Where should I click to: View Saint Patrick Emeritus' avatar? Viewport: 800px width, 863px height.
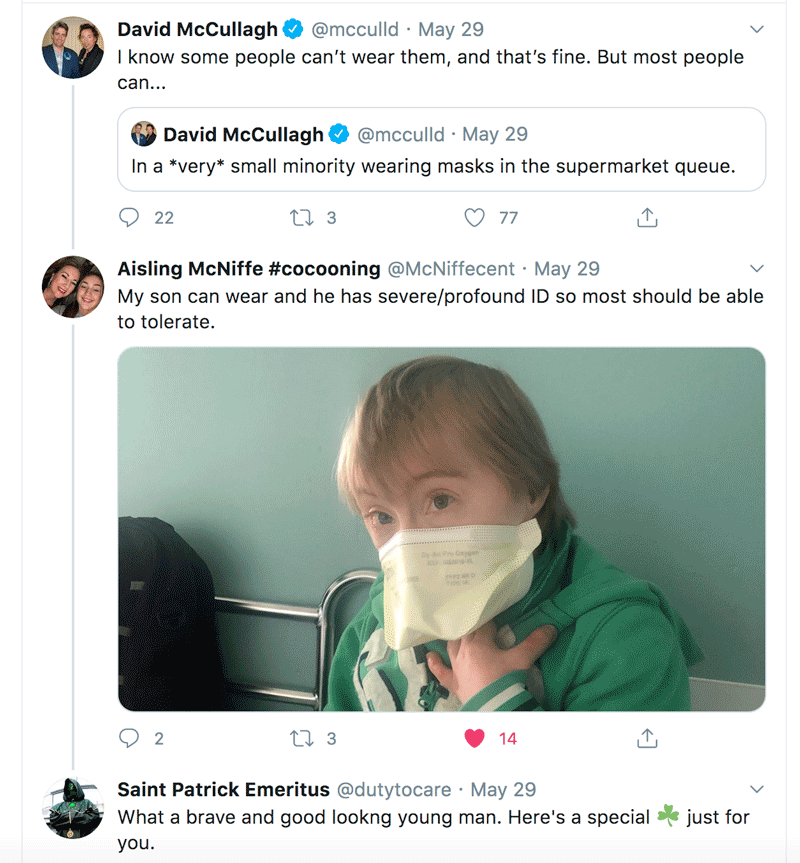[x=73, y=807]
